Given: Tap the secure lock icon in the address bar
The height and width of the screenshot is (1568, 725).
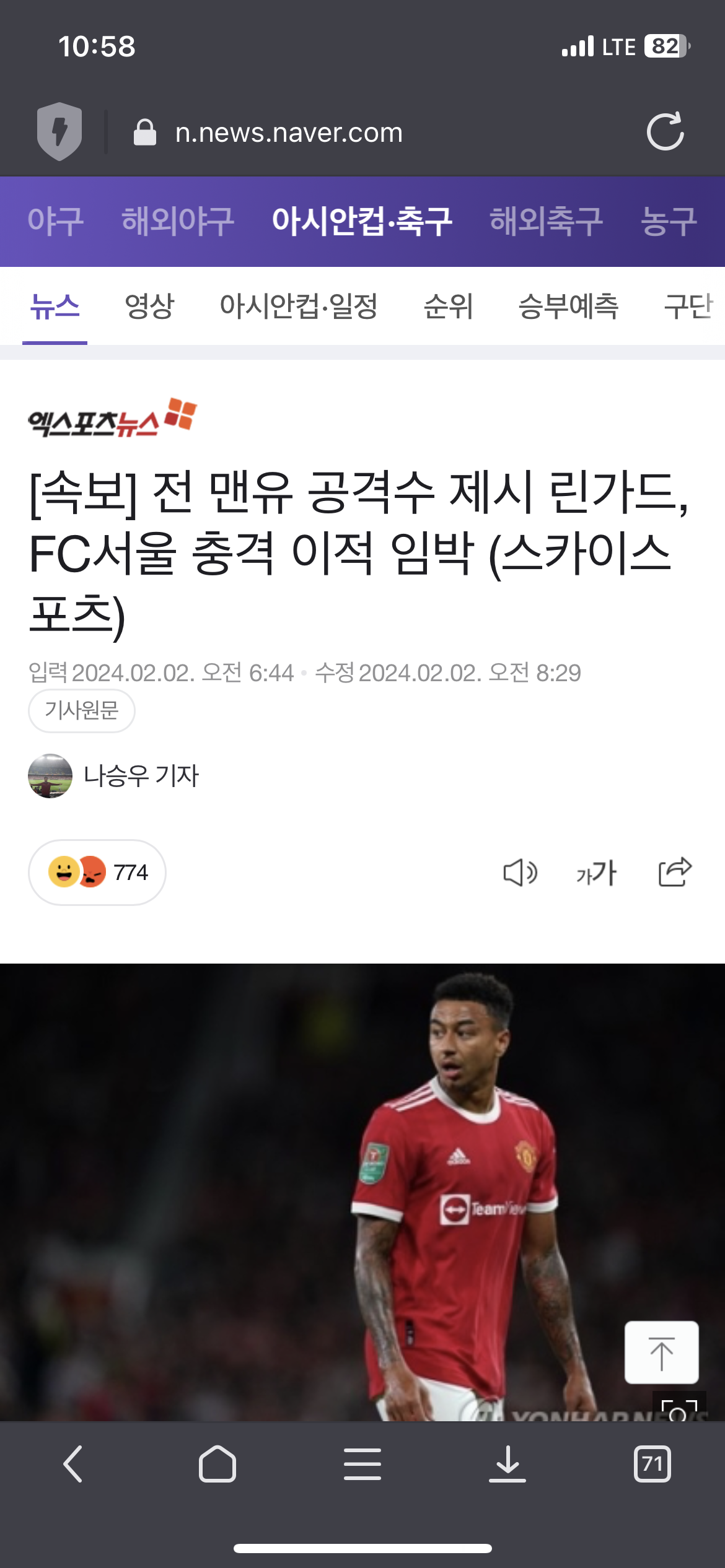Looking at the screenshot, I should (x=145, y=132).
